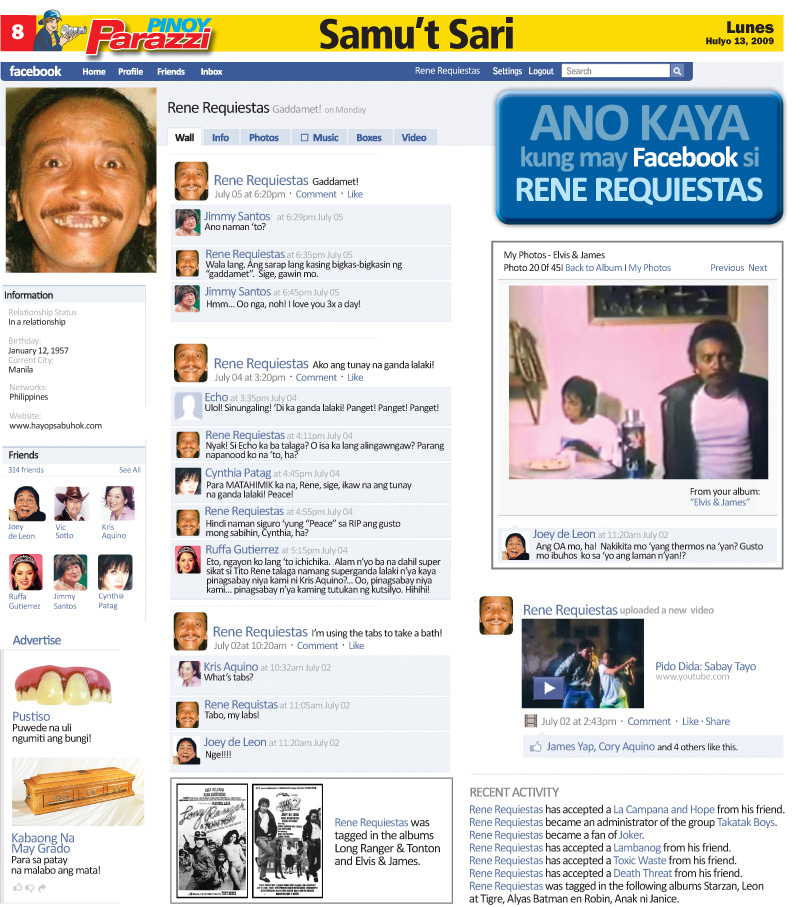The height and width of the screenshot is (907, 800).
Task: Open Rene Requiestas's large profile photo
Action: pos(81,180)
